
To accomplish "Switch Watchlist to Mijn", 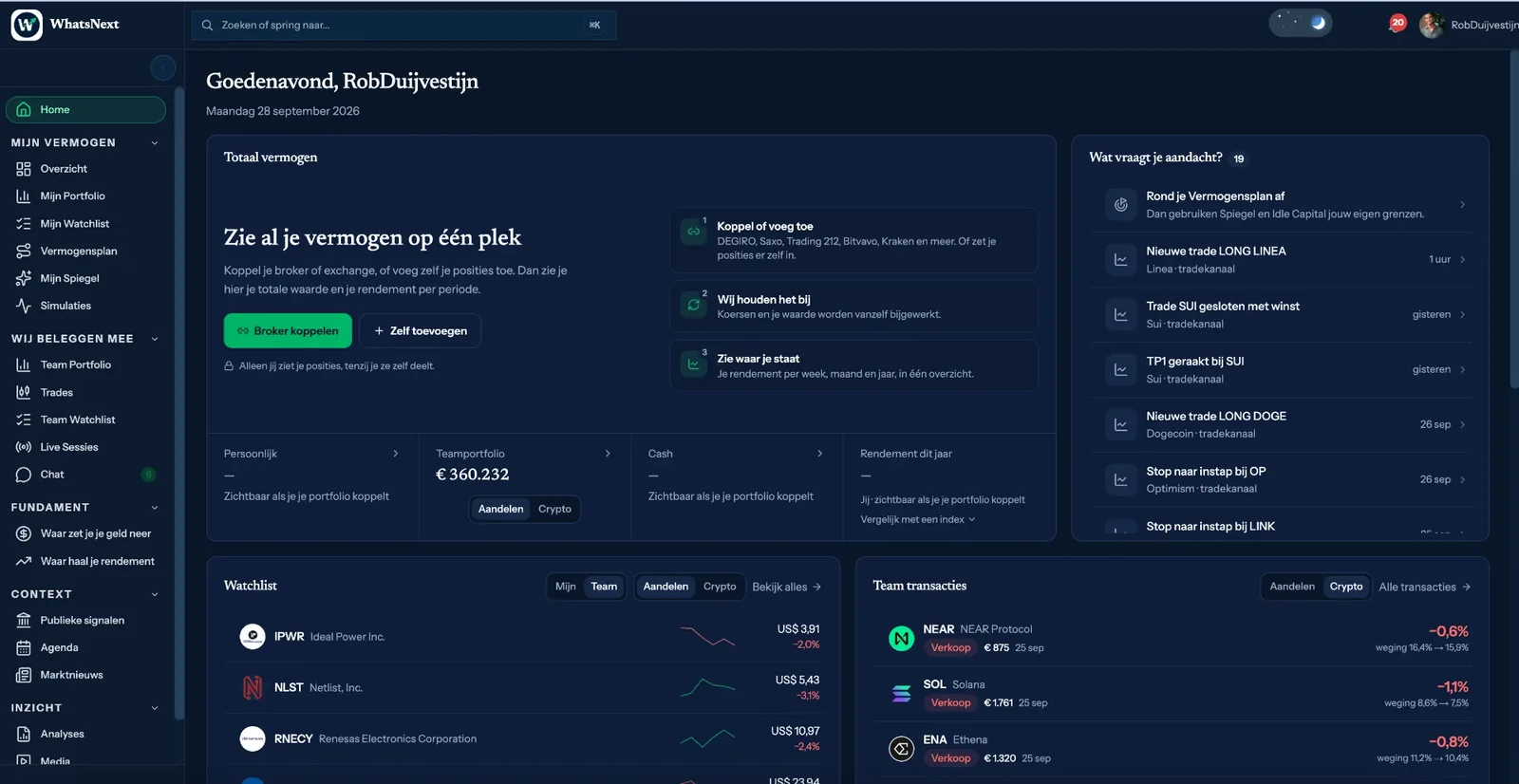I will click(x=566, y=587).
